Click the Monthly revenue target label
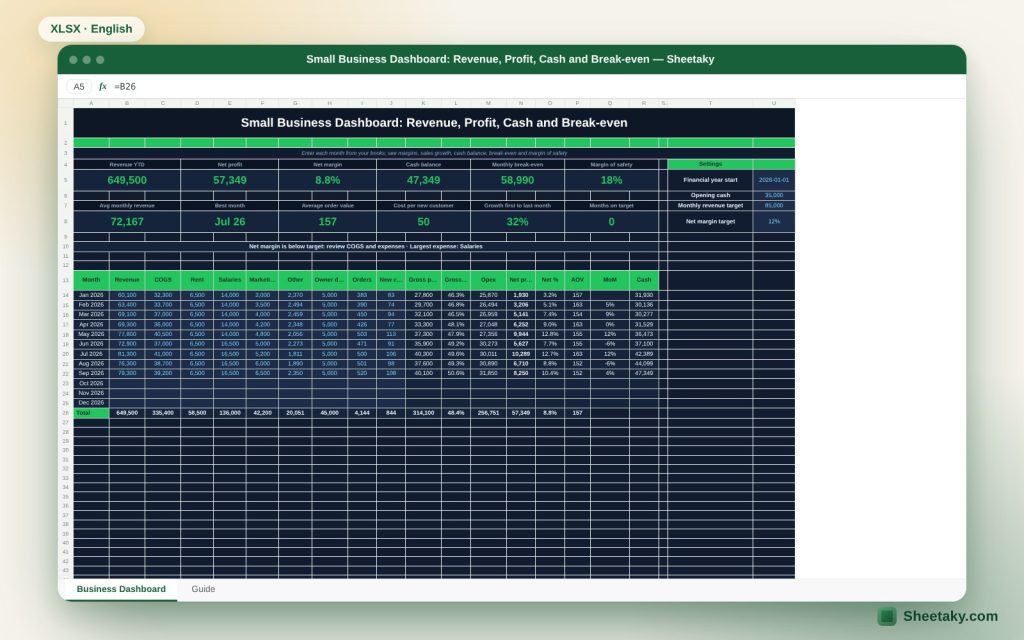1024x640 pixels. tap(710, 206)
